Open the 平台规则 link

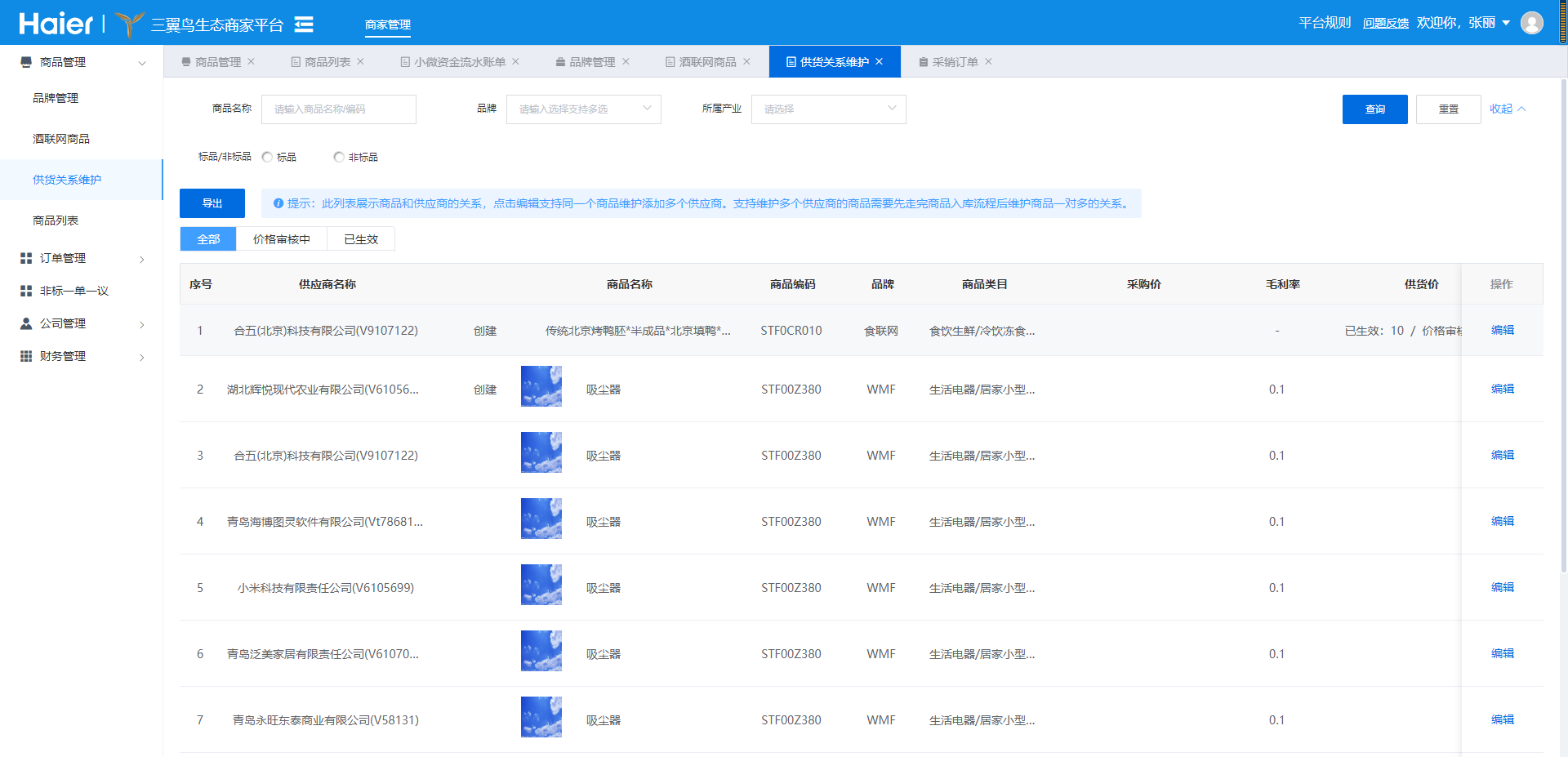1325,23
